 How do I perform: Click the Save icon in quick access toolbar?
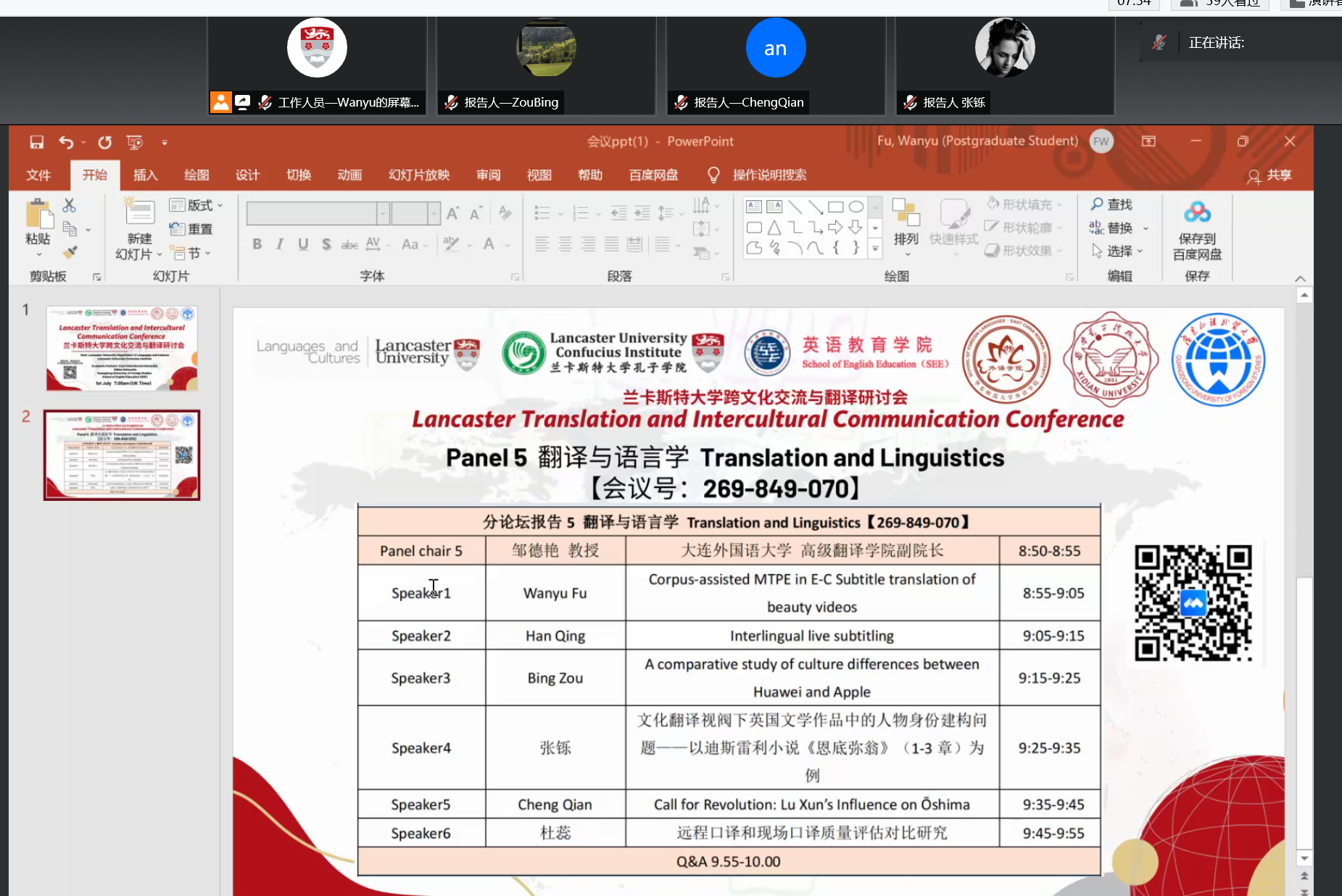point(36,142)
